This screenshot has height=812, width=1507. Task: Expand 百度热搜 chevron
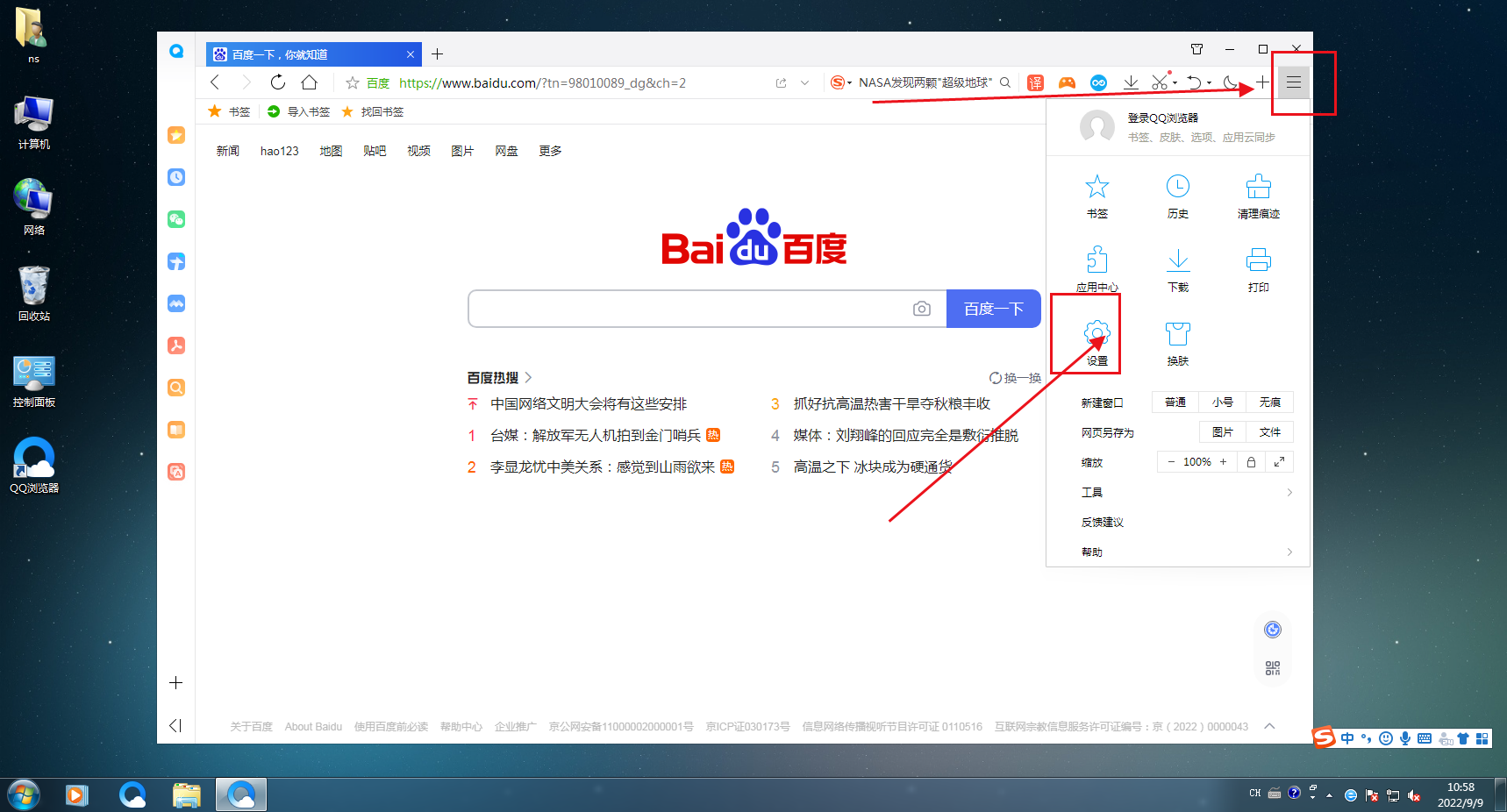pos(528,378)
